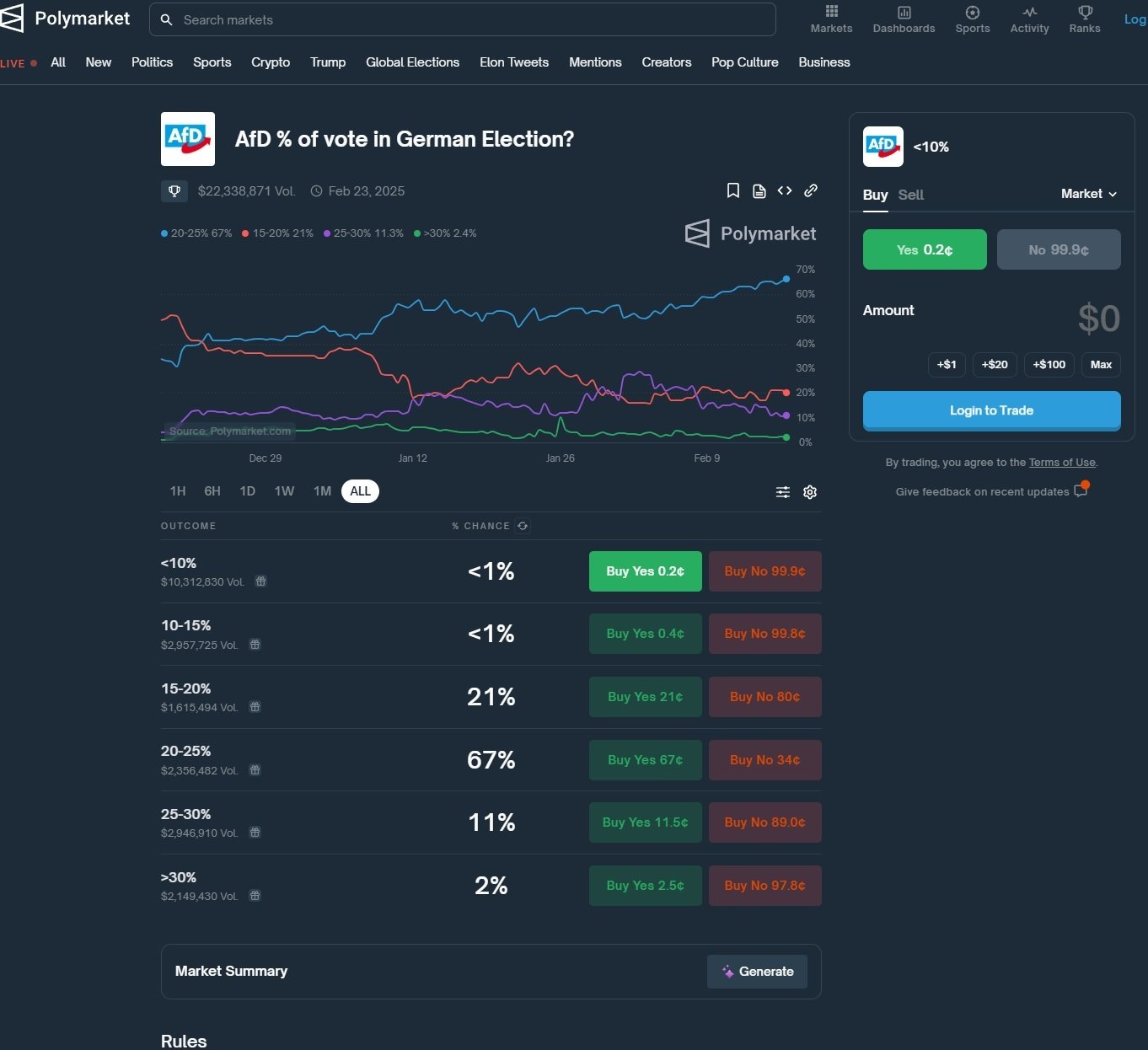Click the AfD logo in trade panel
This screenshot has width=1148, height=1050.
(x=883, y=147)
